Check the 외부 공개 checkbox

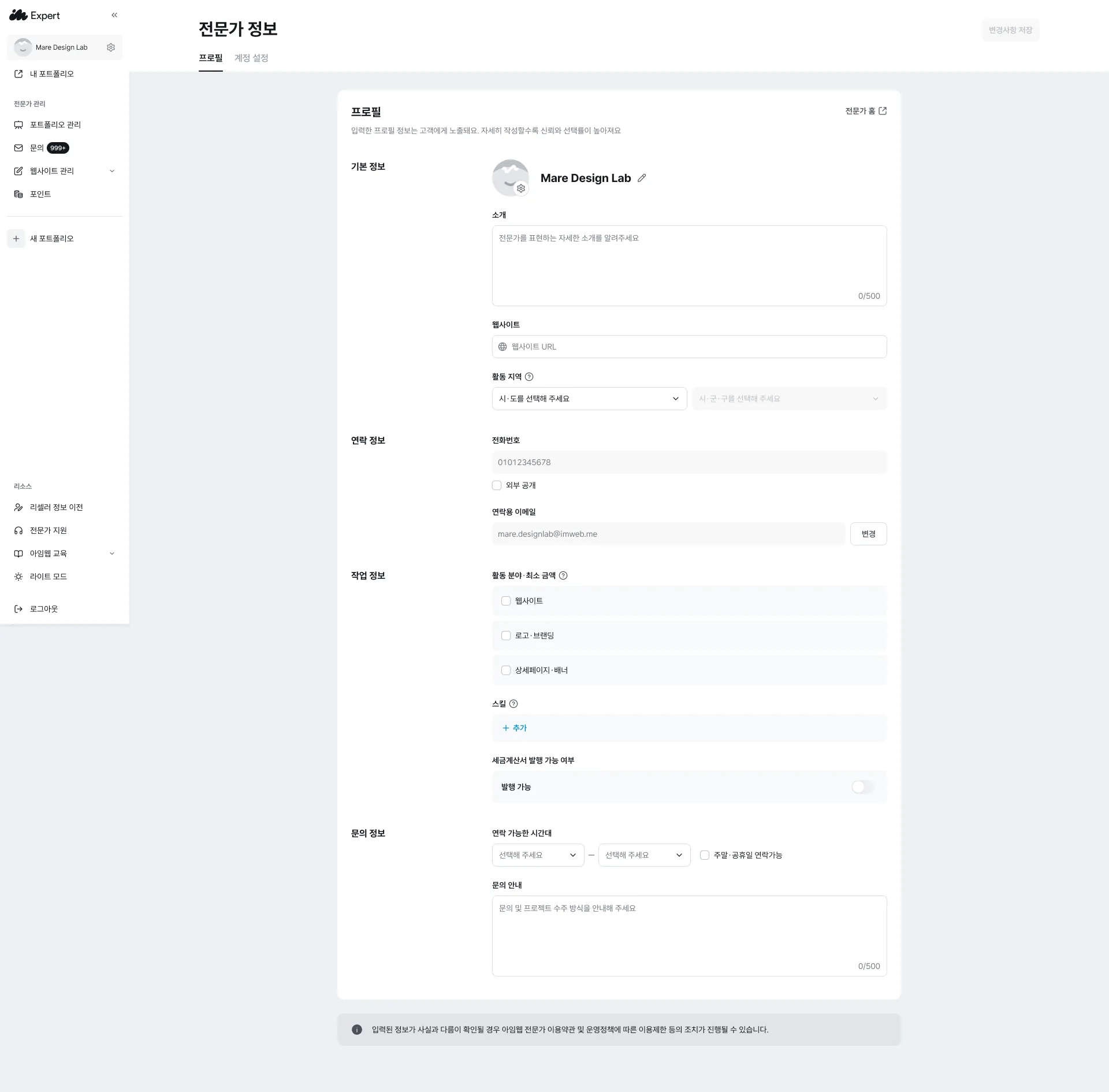pyautogui.click(x=497, y=485)
